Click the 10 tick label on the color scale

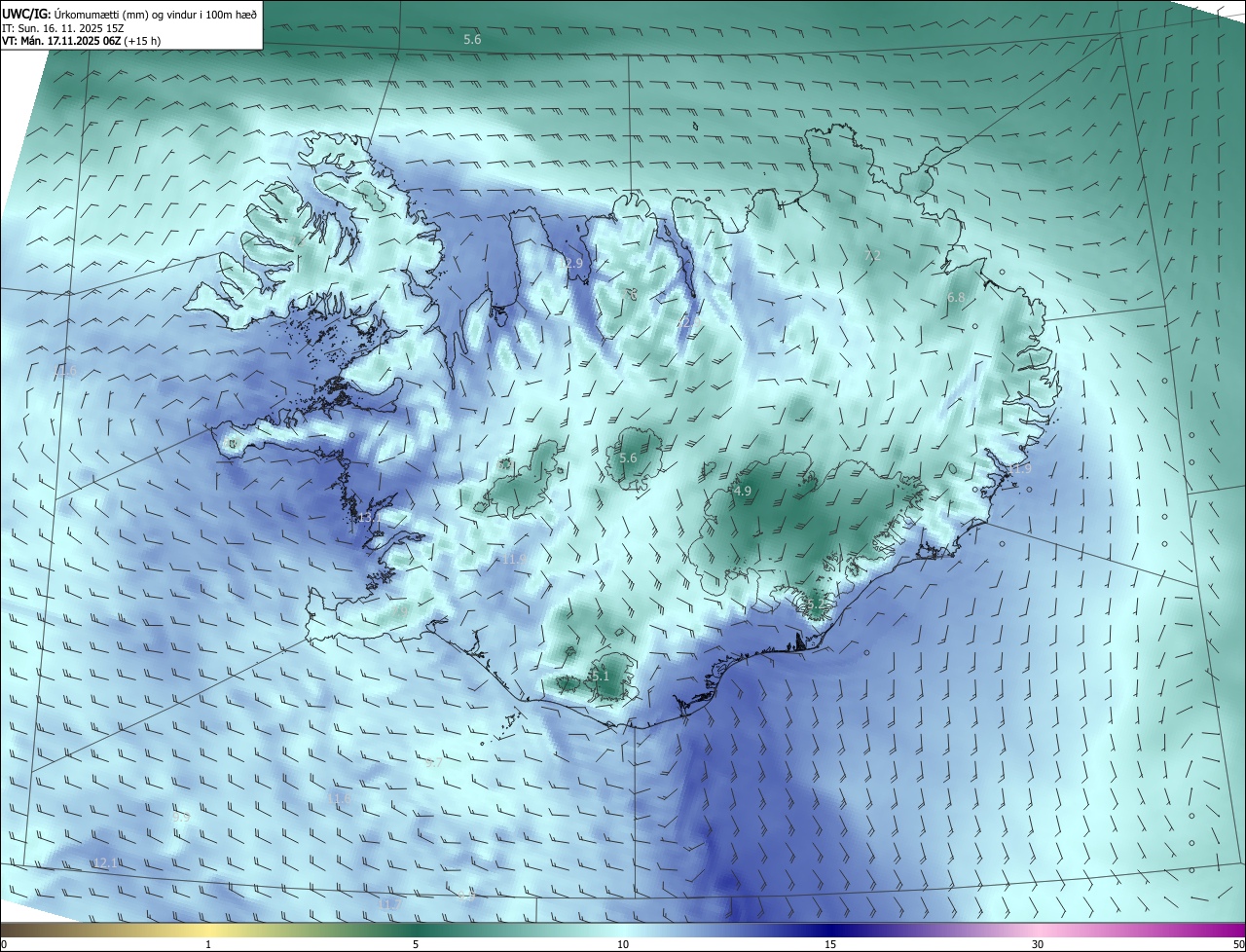tap(623, 944)
